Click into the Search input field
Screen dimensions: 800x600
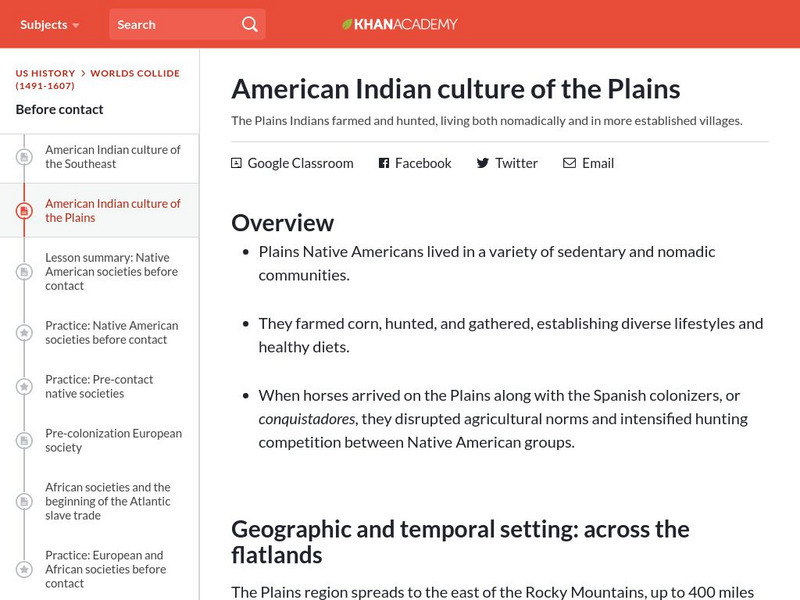click(170, 24)
